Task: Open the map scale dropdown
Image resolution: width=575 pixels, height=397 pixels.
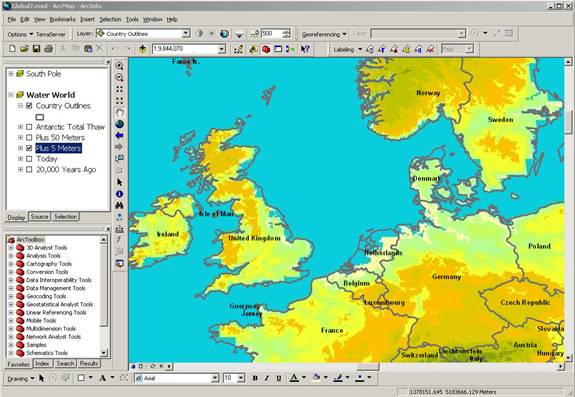Action: click(x=221, y=49)
